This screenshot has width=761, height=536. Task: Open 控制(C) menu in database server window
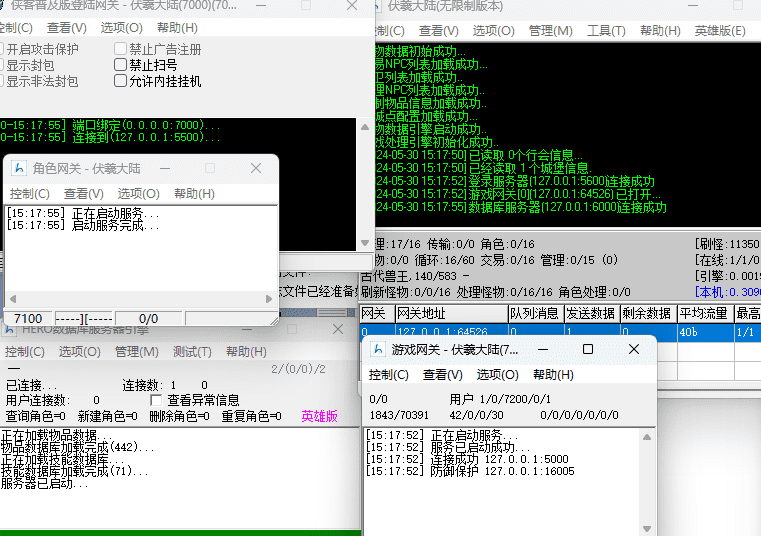[24, 352]
